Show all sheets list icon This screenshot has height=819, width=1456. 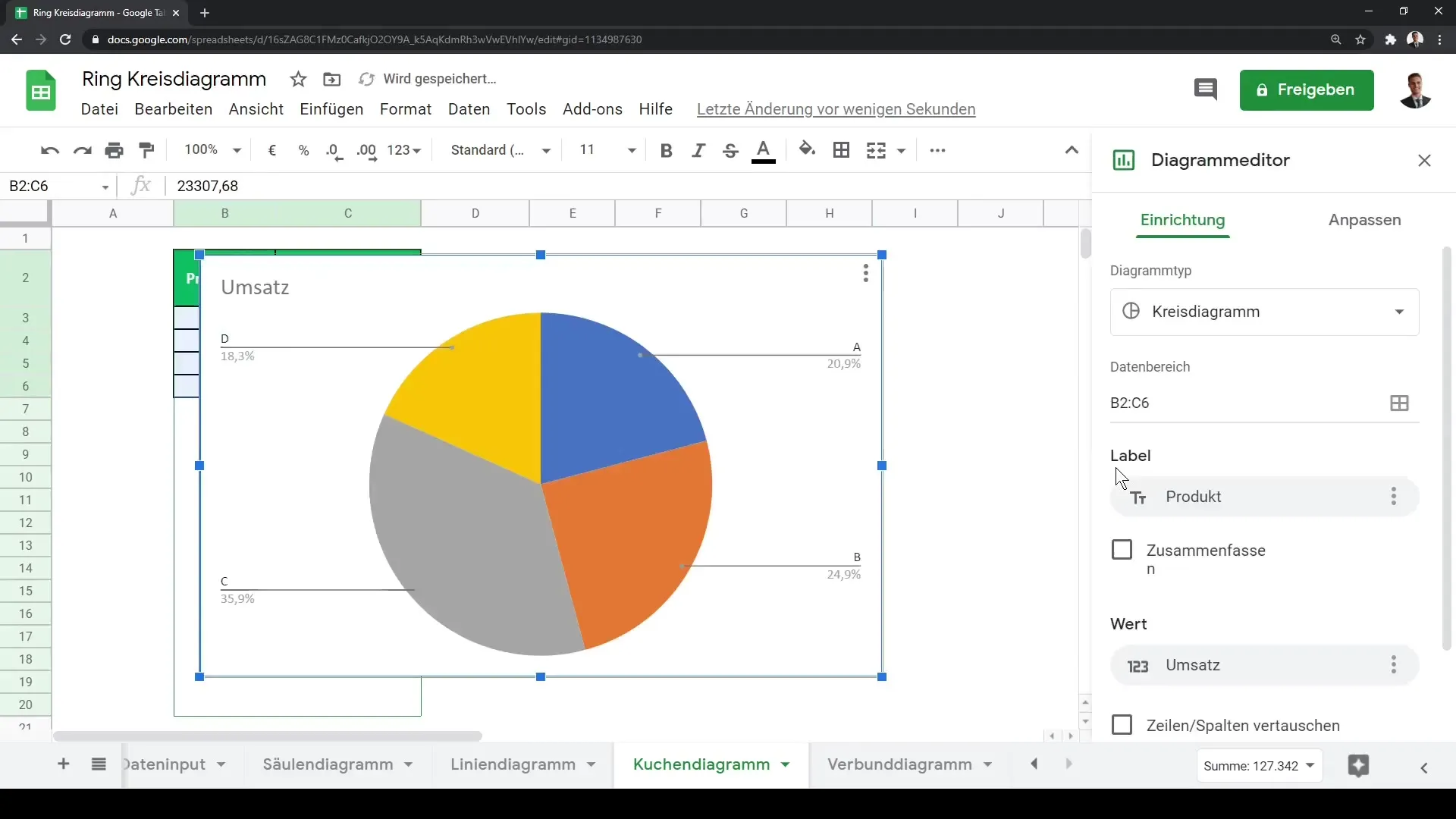coord(99,764)
